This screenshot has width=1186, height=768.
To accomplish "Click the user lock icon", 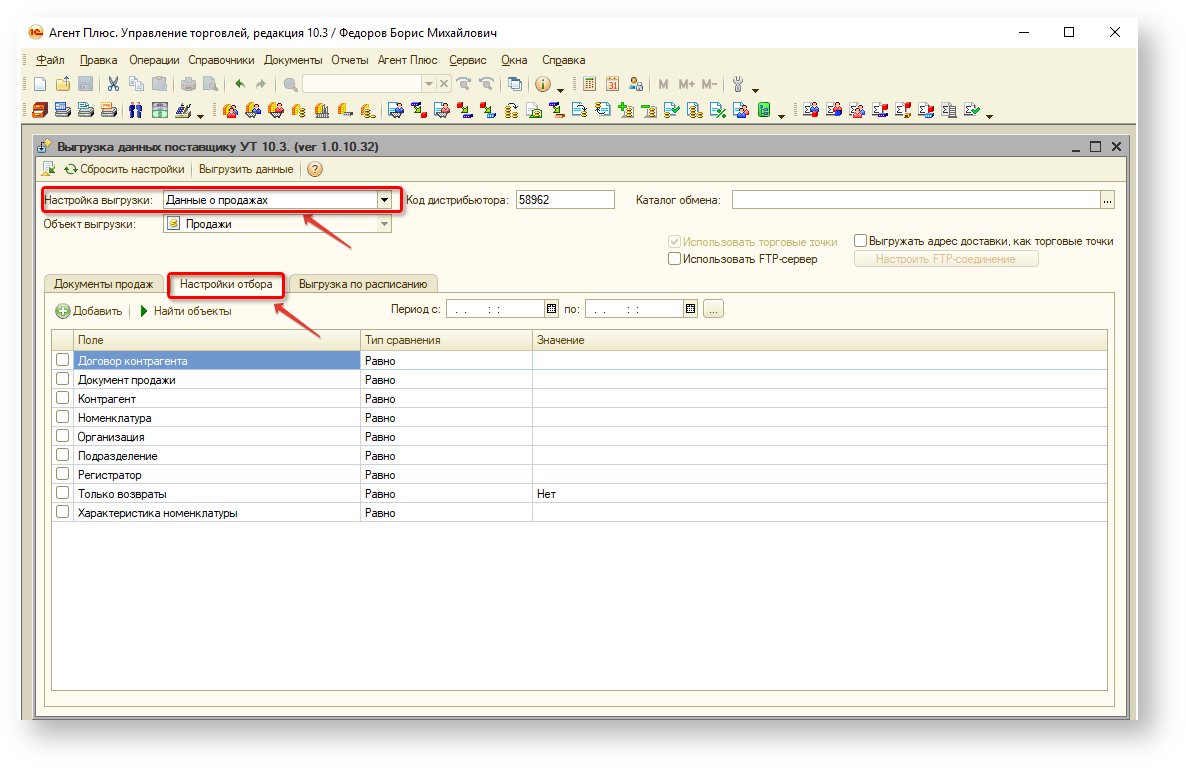I will click(636, 84).
